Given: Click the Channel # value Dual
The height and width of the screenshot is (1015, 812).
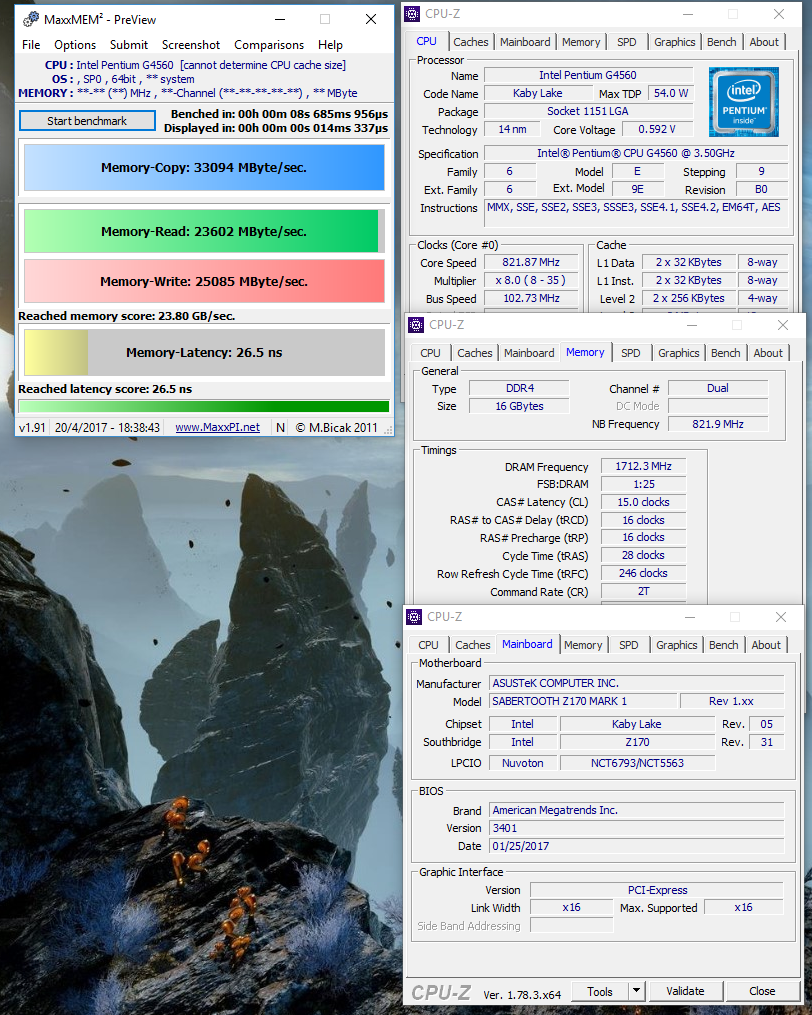Looking at the screenshot, I should [717, 388].
